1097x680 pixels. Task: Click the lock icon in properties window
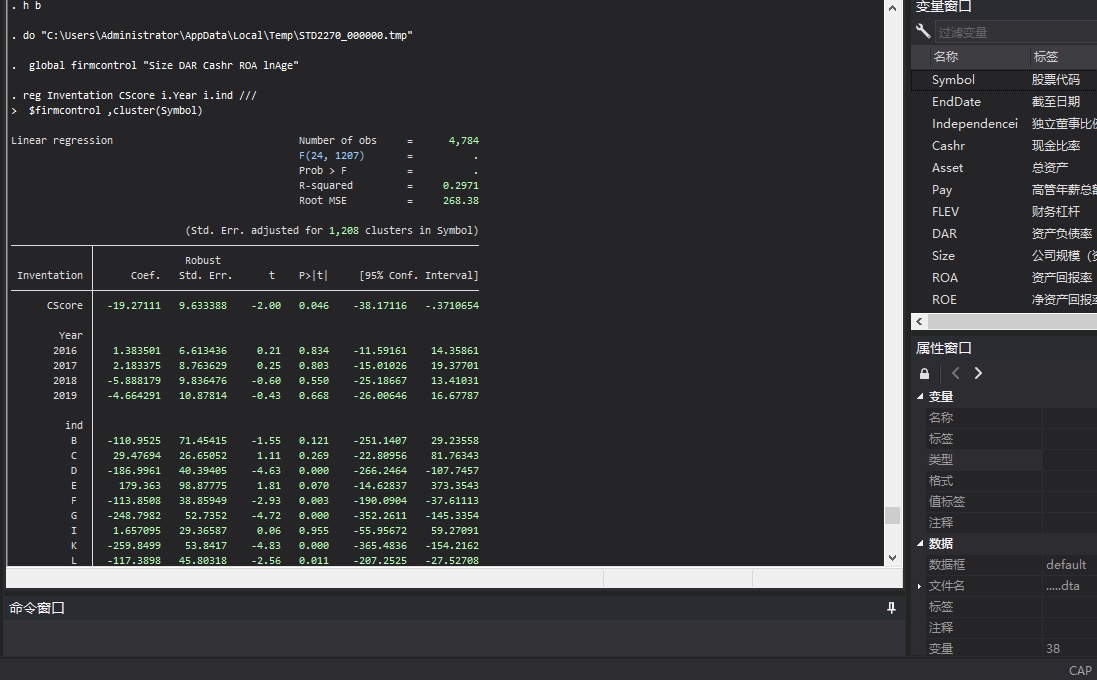[x=924, y=374]
